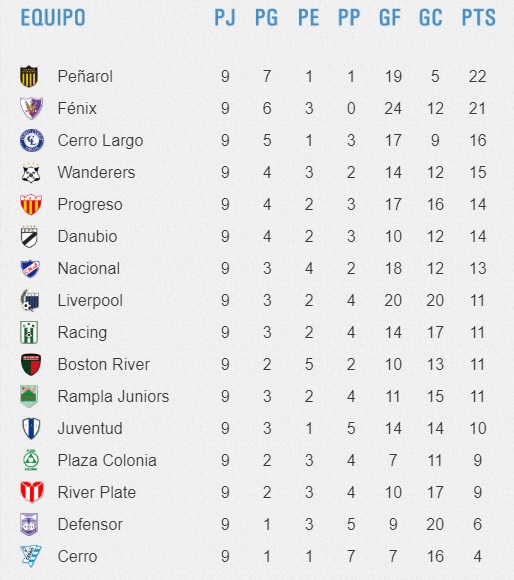Select the Defensor purple badge
514x580 pixels.
coord(29,525)
